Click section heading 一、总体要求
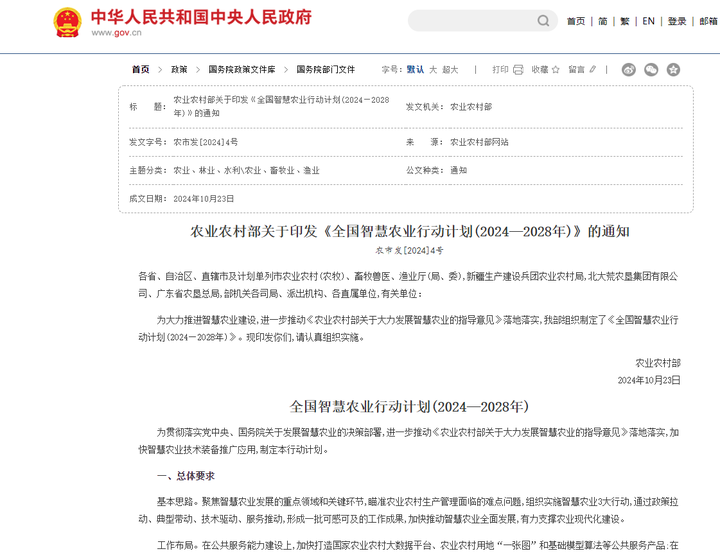The height and width of the screenshot is (558, 720). tap(186, 476)
